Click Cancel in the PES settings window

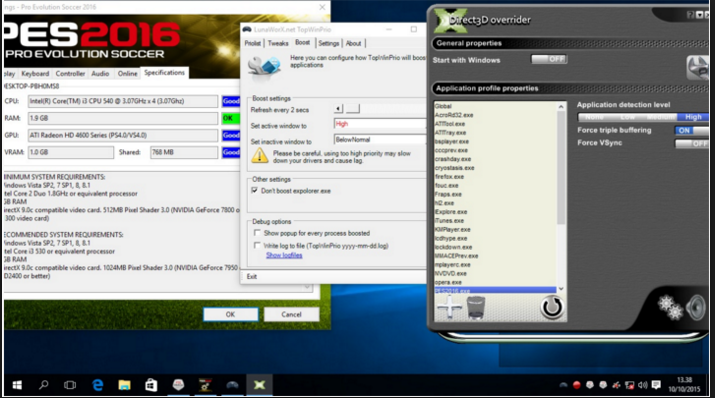point(291,314)
